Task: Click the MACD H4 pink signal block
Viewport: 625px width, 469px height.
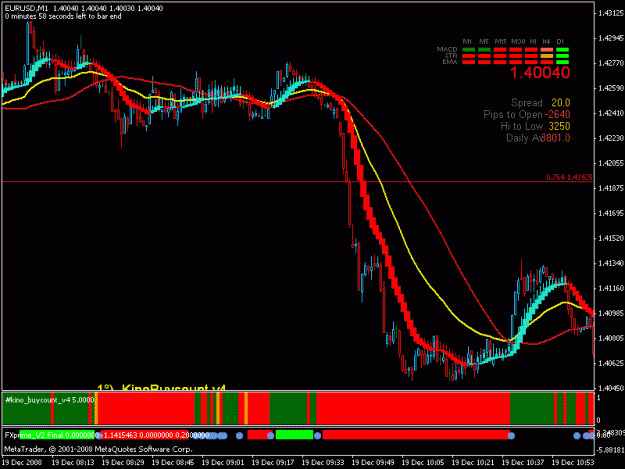Action: click(x=546, y=50)
